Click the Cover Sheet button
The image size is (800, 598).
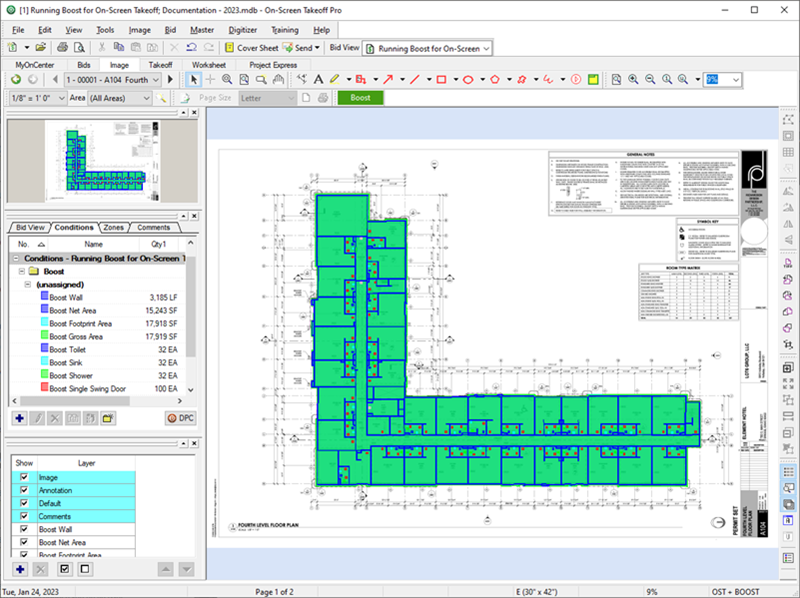click(x=252, y=48)
